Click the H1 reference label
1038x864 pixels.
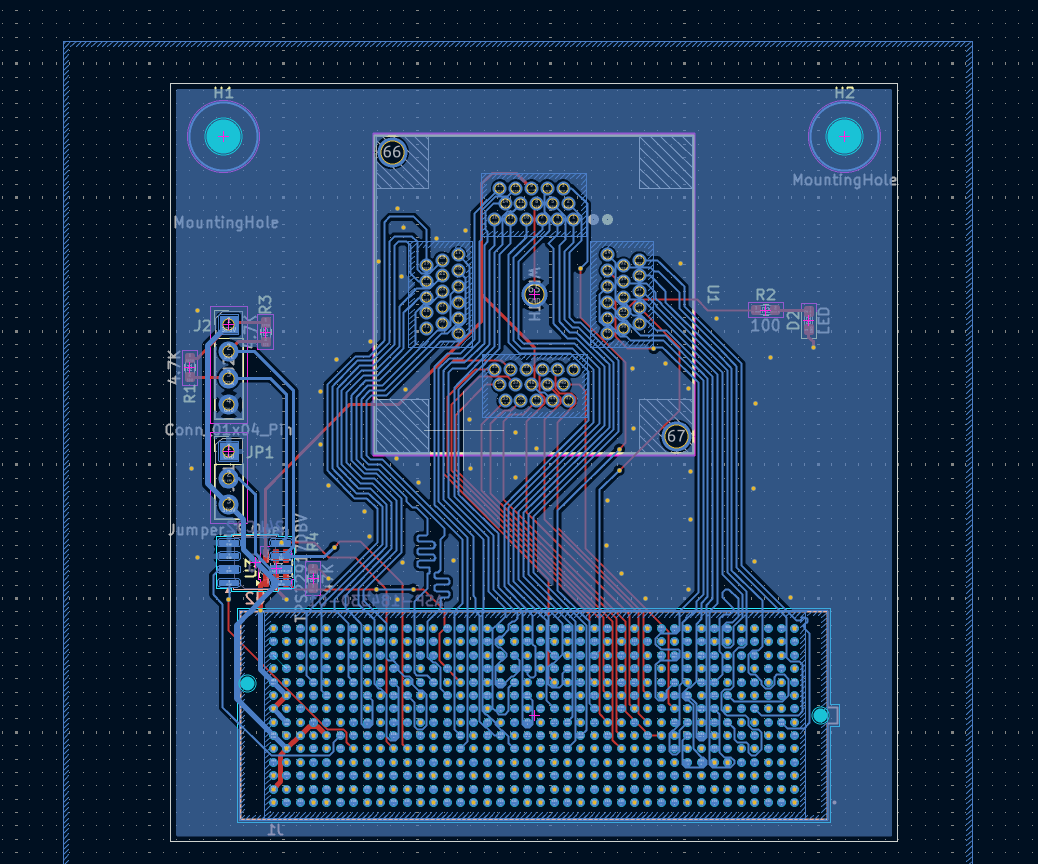click(x=224, y=93)
